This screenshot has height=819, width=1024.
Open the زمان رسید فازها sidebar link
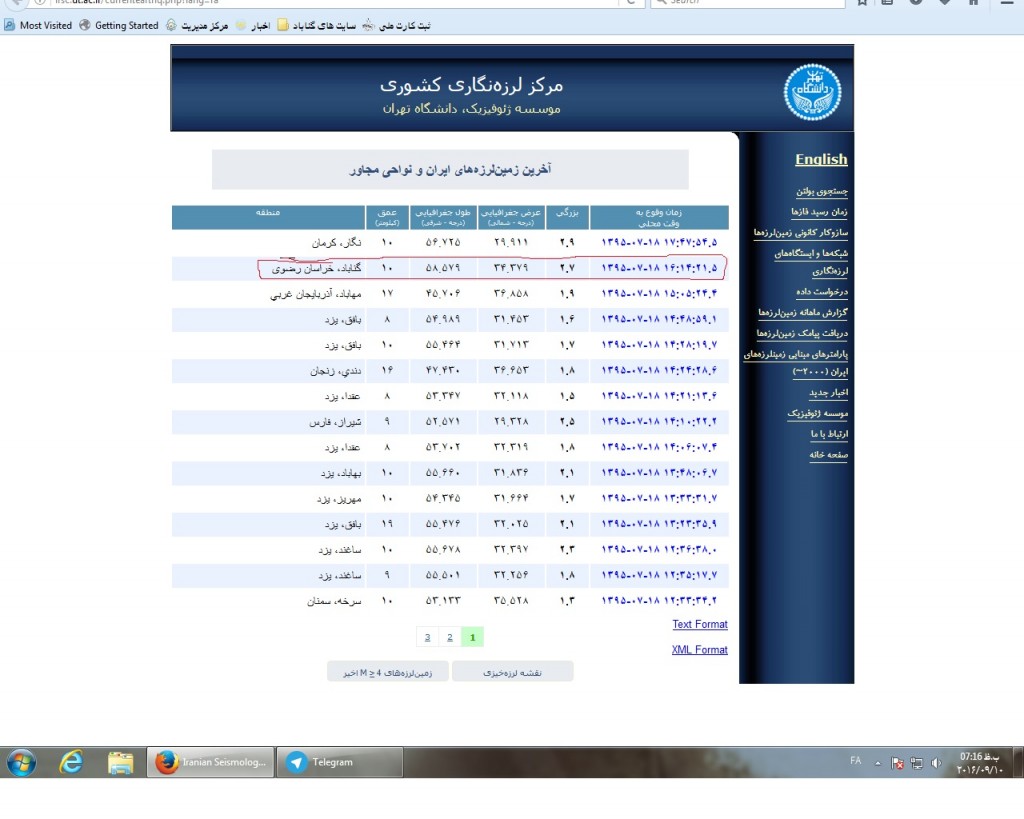point(819,212)
